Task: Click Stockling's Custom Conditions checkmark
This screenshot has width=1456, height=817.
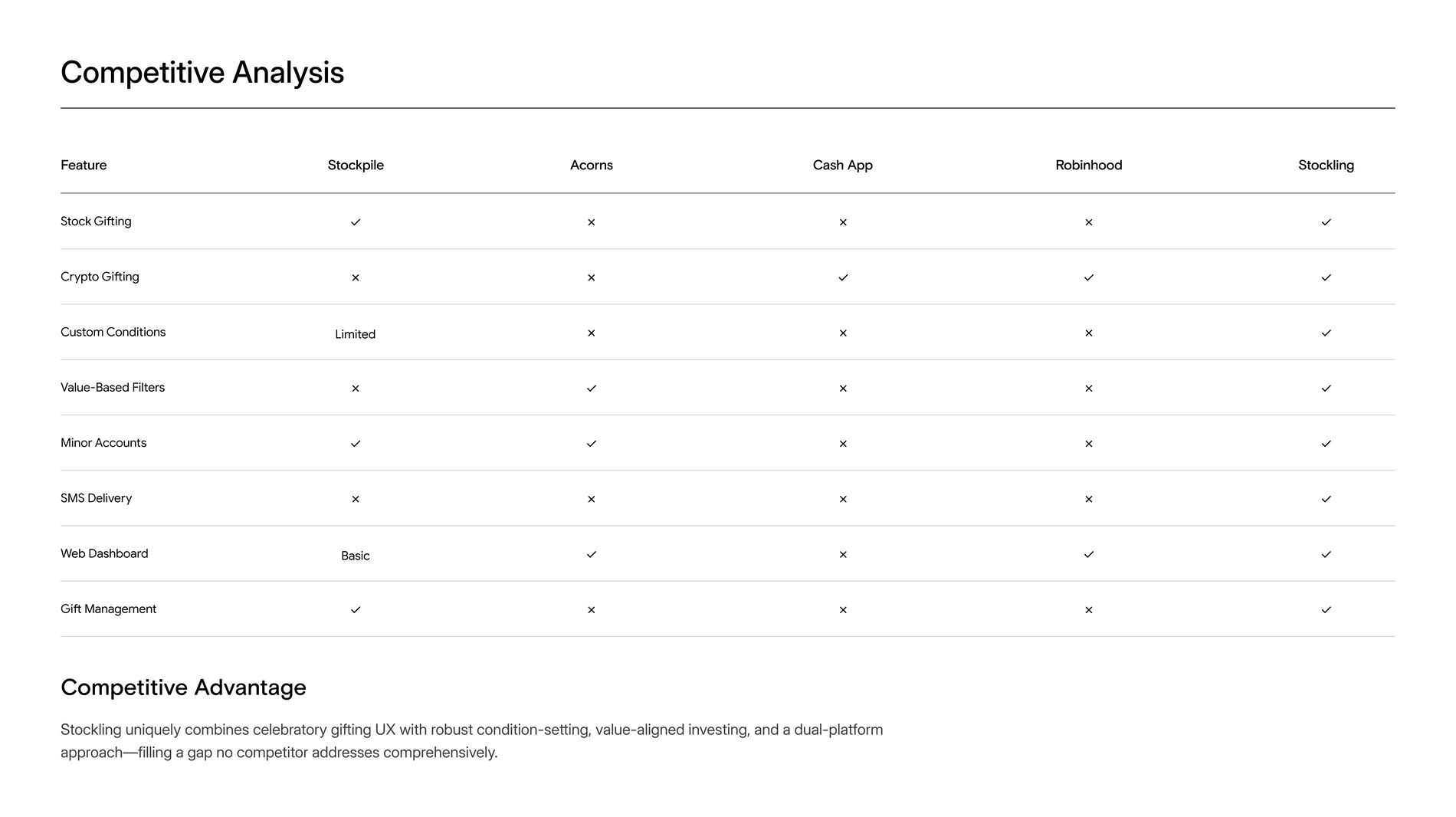Action: click(x=1326, y=333)
